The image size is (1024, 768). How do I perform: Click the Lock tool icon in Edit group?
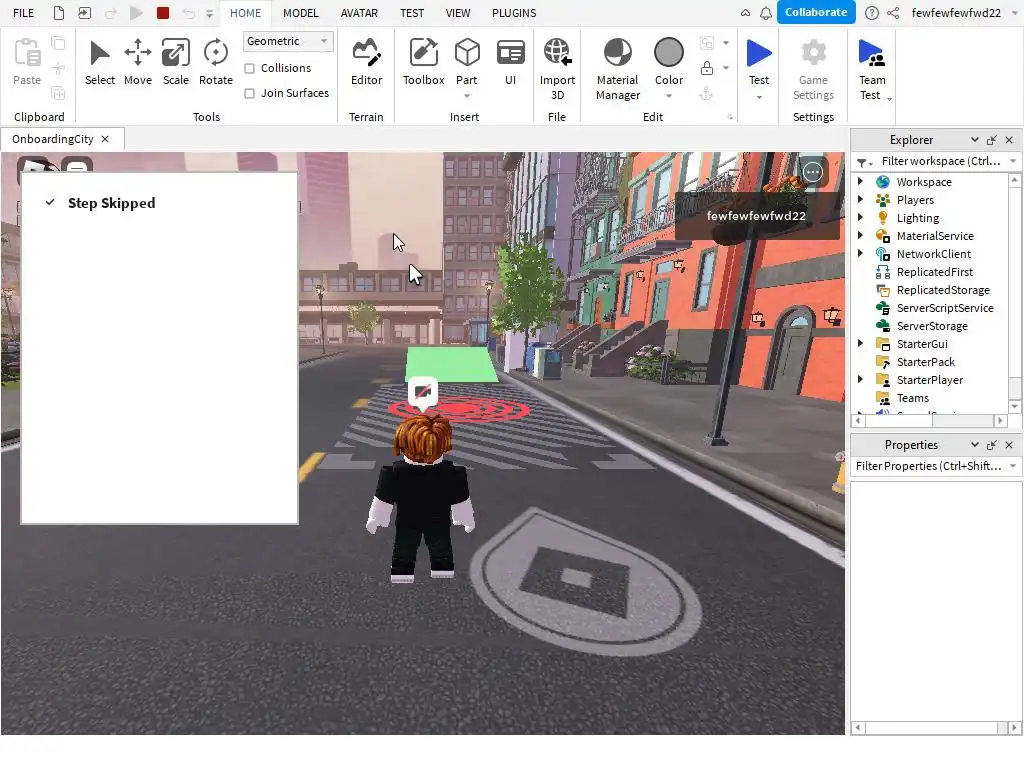point(707,68)
